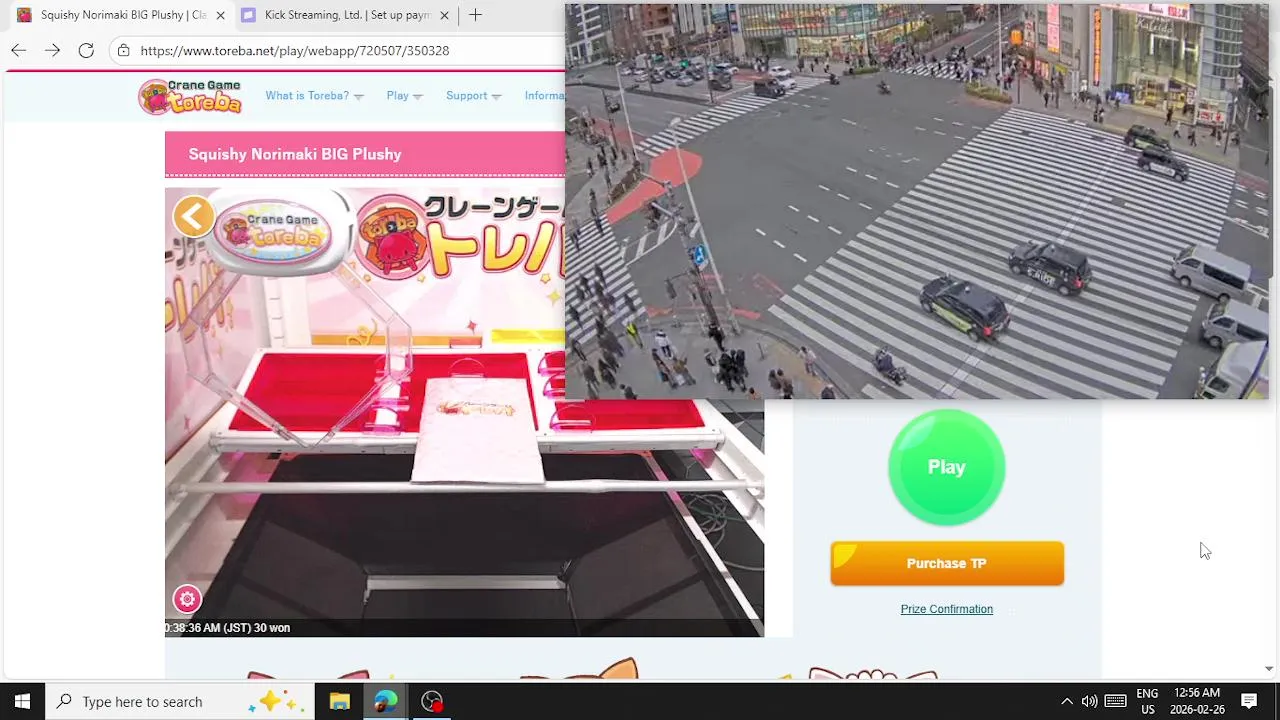The width and height of the screenshot is (1280, 720).
Task: Click the timestamp text '30 won'
Action: pyautogui.click(x=271, y=628)
